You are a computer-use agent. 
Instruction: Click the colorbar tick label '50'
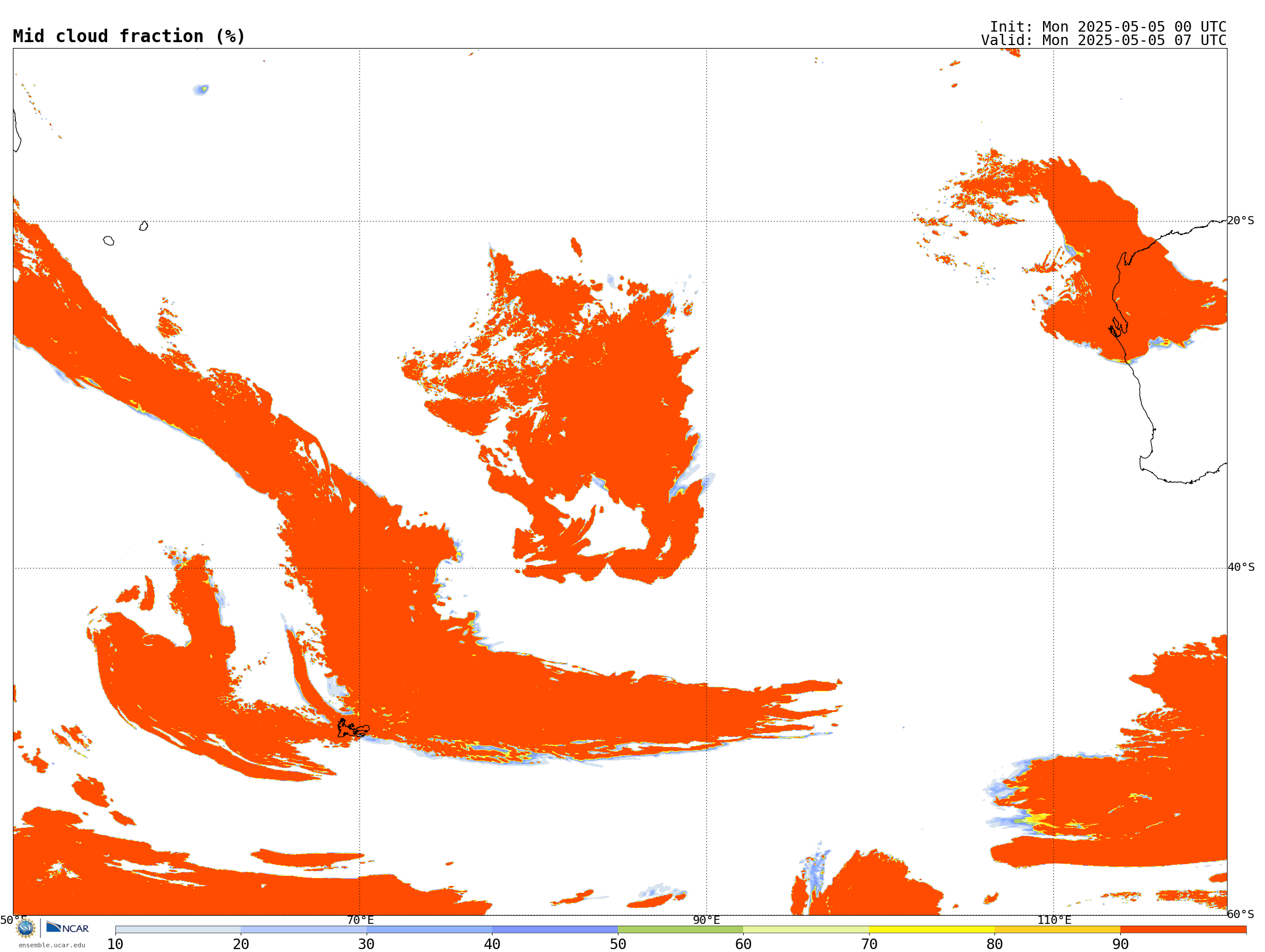pyautogui.click(x=618, y=944)
